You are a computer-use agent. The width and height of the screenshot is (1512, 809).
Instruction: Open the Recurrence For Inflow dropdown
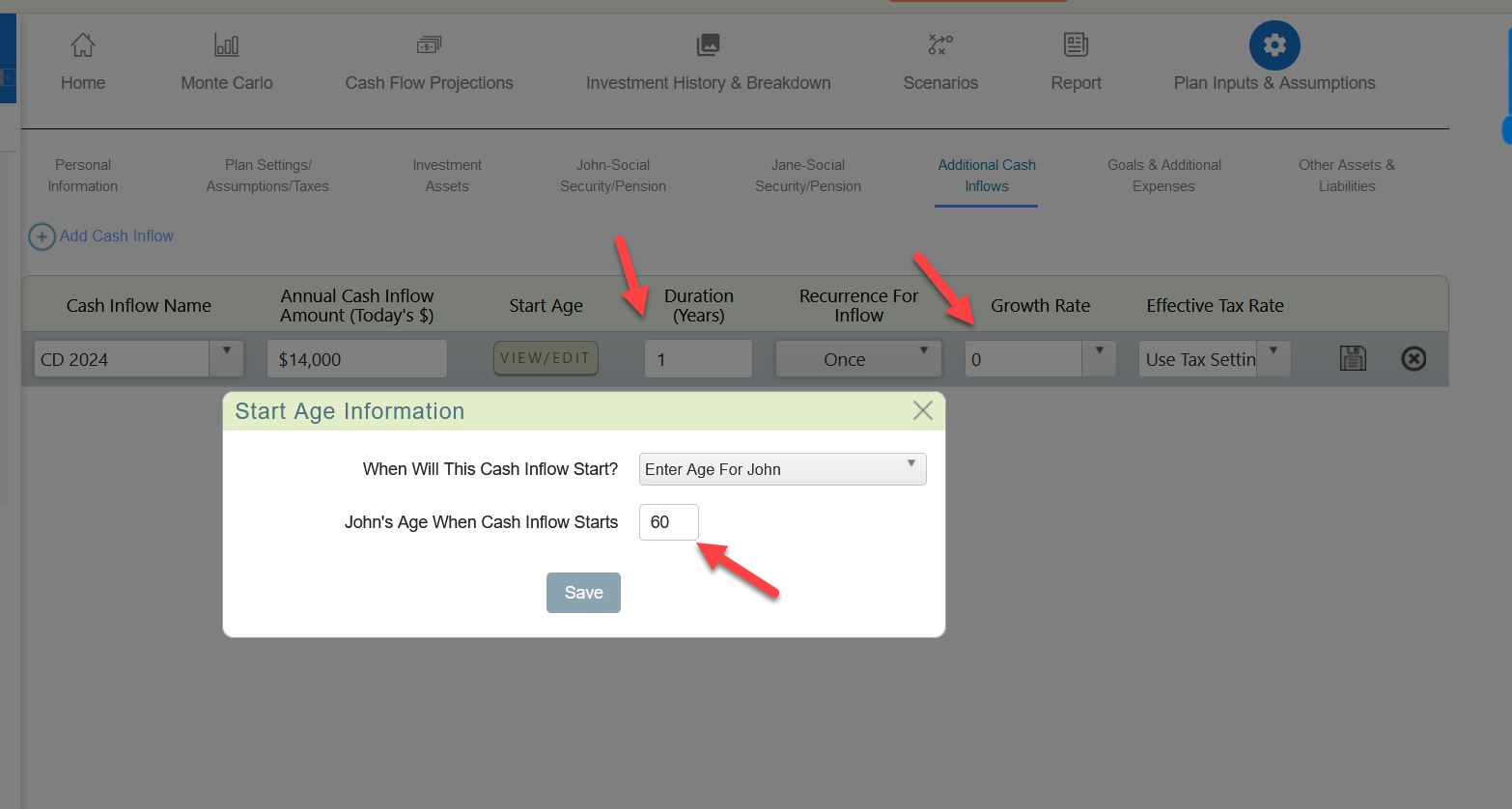tap(858, 359)
